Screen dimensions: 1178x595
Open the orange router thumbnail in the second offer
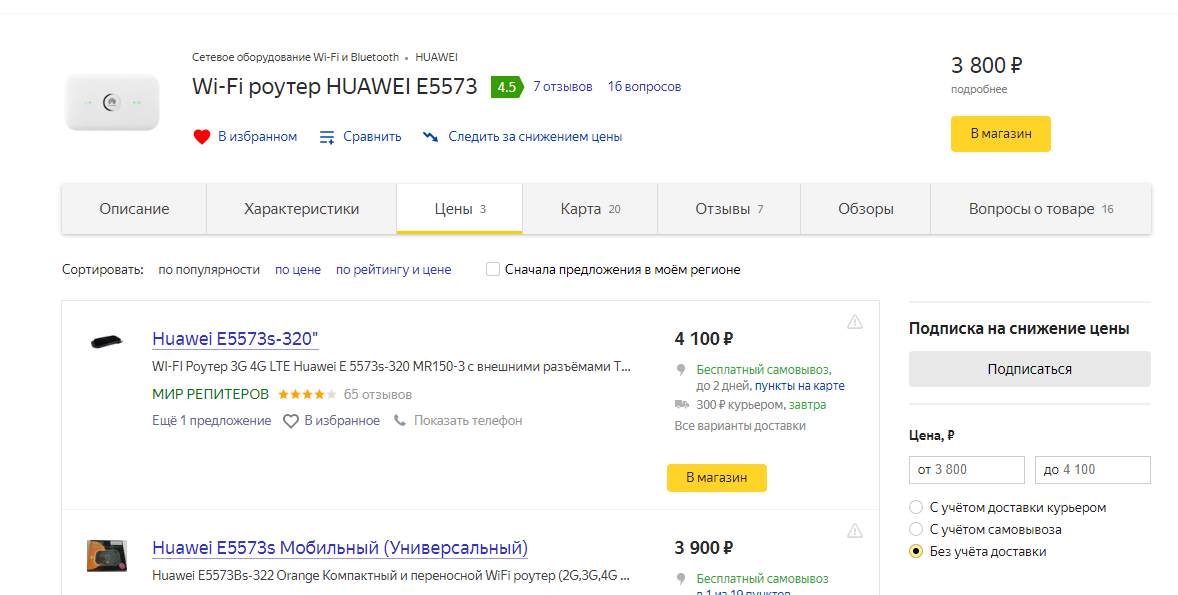click(x=107, y=556)
